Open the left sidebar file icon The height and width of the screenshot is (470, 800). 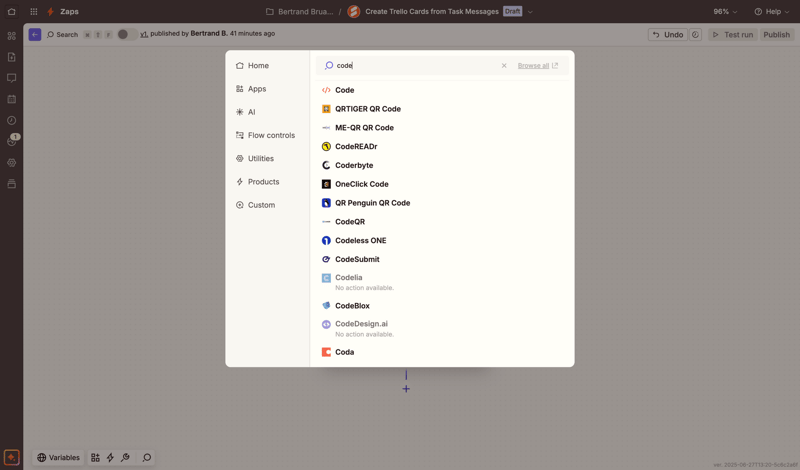click(11, 57)
